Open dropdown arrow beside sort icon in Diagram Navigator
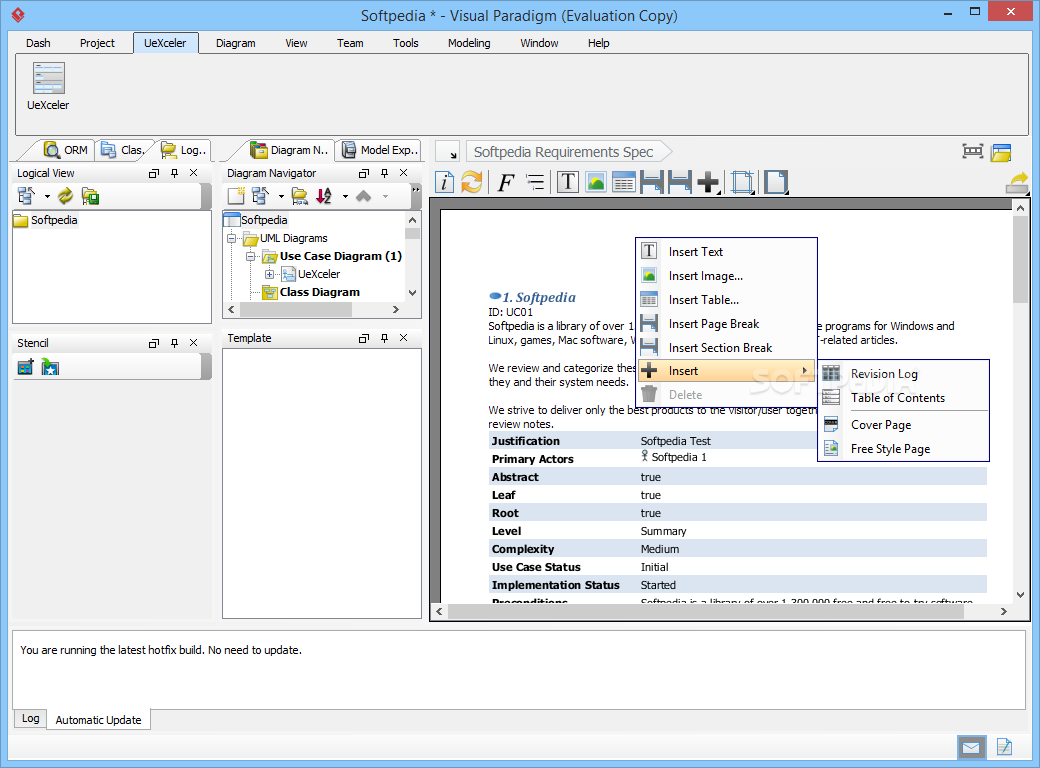Image resolution: width=1040 pixels, height=768 pixels. [x=345, y=196]
